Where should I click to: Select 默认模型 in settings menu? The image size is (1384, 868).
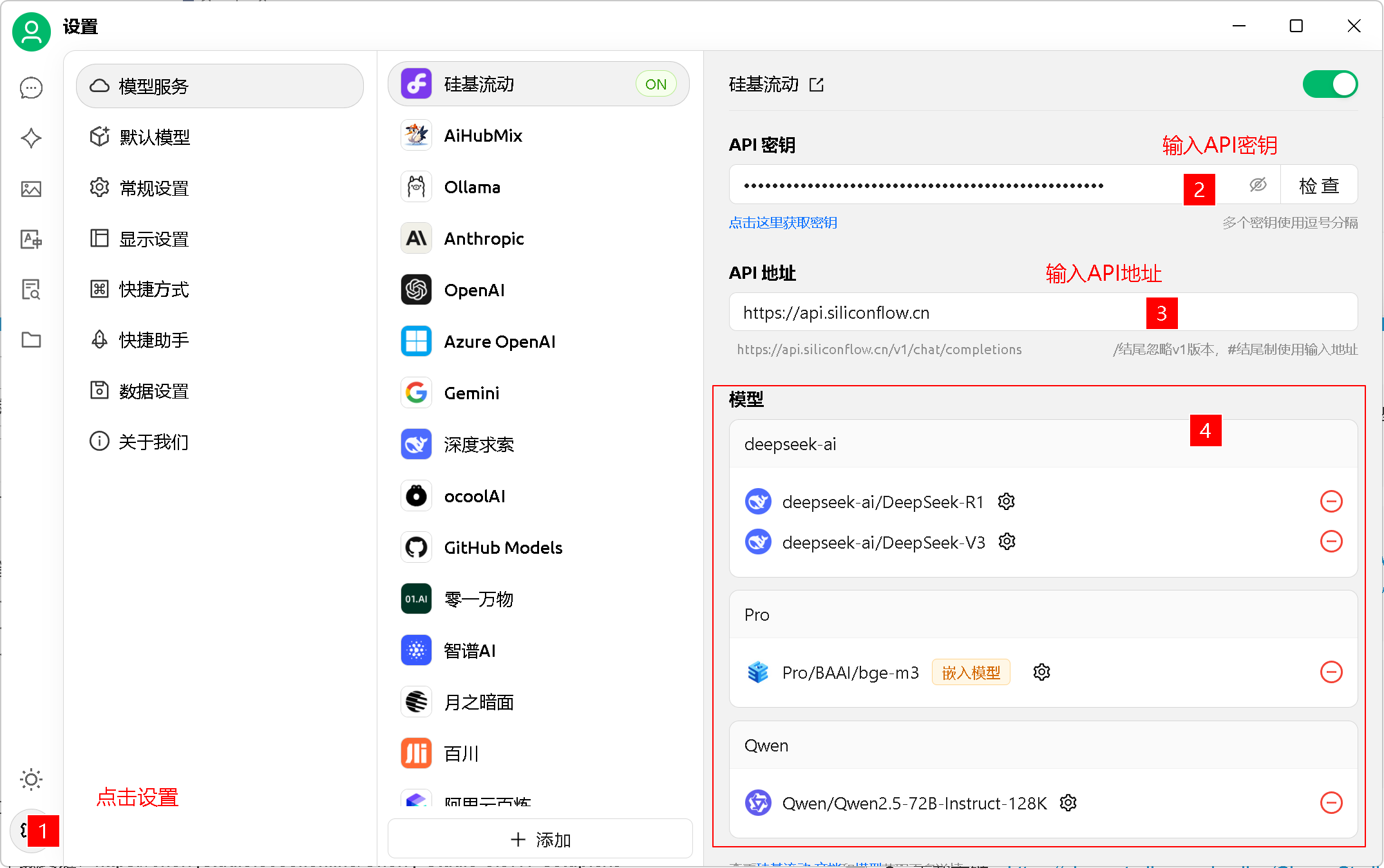pos(155,137)
